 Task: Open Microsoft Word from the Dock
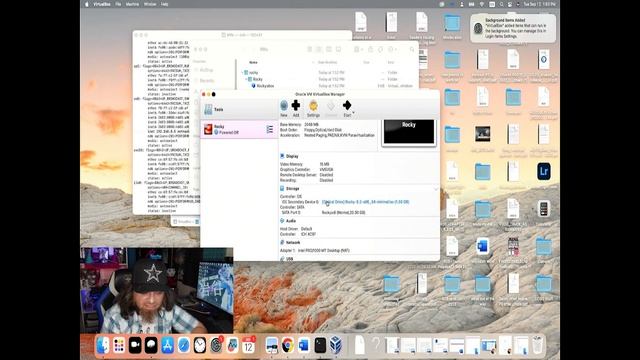click(x=304, y=345)
